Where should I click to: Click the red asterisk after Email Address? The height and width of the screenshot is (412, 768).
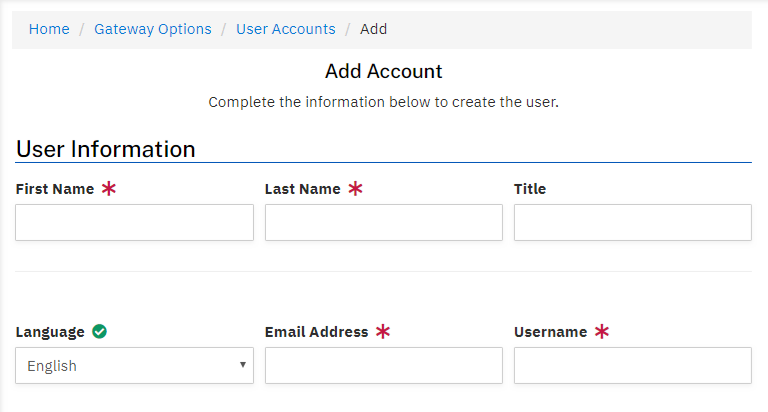pyautogui.click(x=383, y=332)
